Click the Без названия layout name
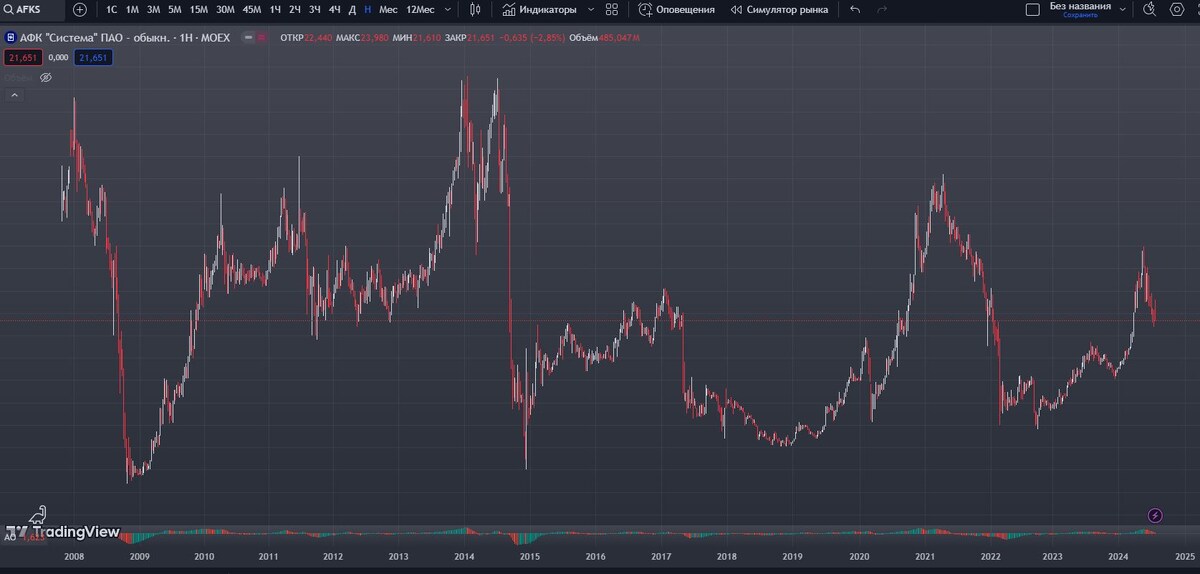Viewport: 1200px width, 574px height. click(x=1080, y=6)
